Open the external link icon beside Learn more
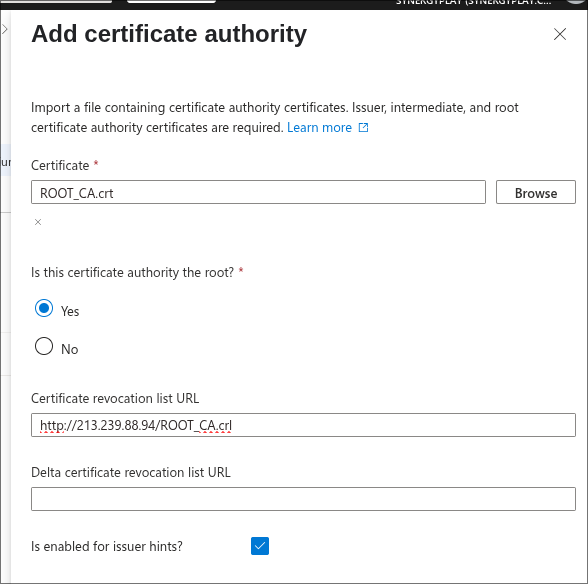588x584 pixels. (x=363, y=128)
